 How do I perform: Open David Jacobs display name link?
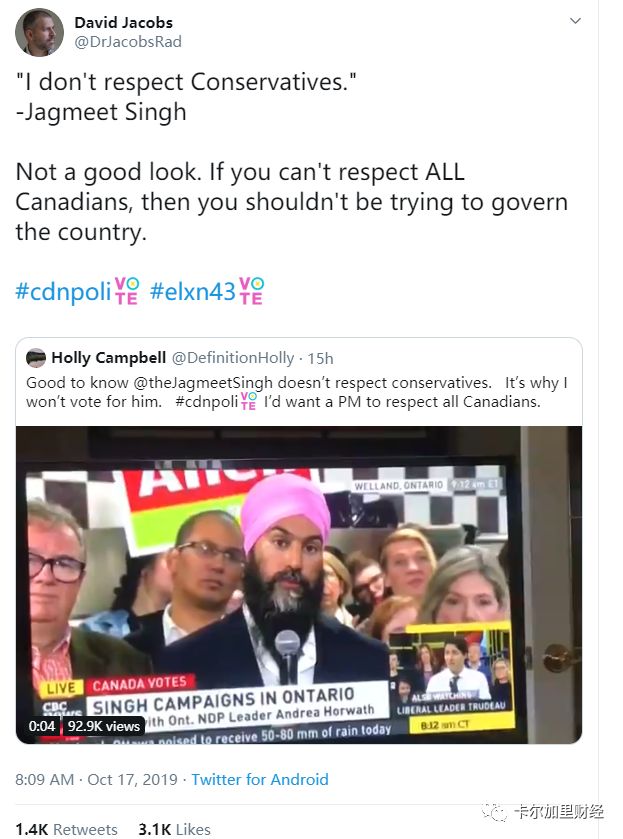(x=123, y=22)
